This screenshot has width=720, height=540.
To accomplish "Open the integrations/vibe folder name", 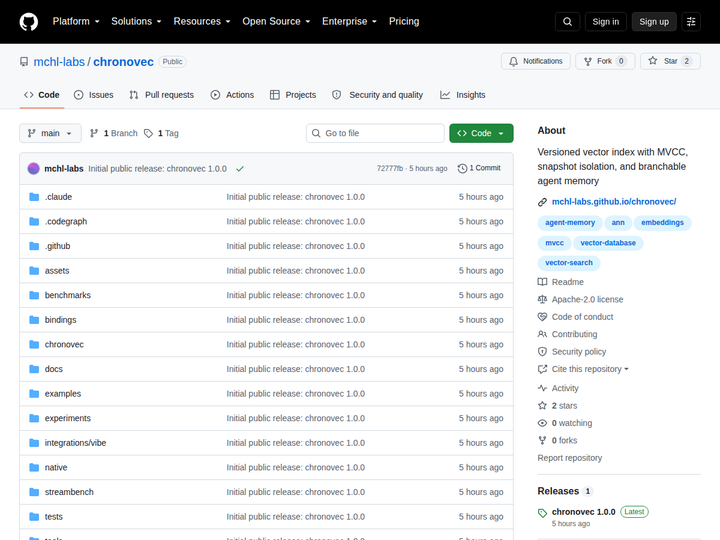I will tap(75, 443).
